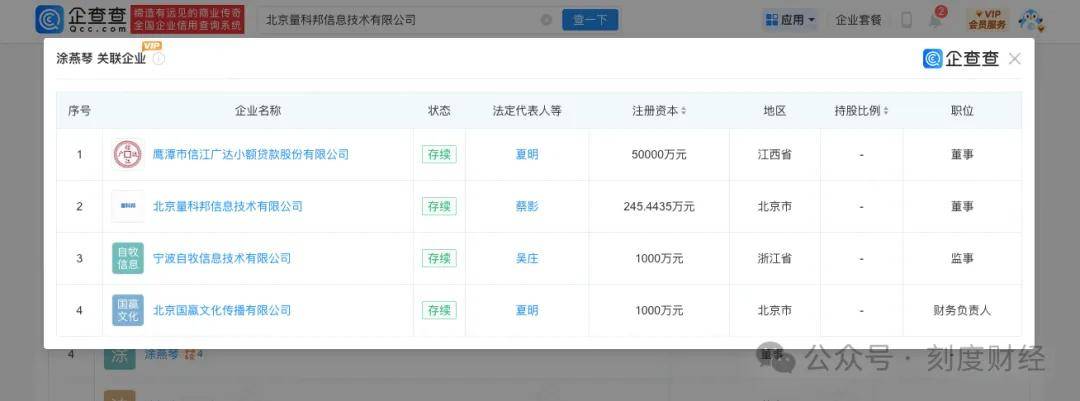This screenshot has height=401, width=1080.
Task: Click 涂燕琴 name in background list
Action: tap(162, 355)
